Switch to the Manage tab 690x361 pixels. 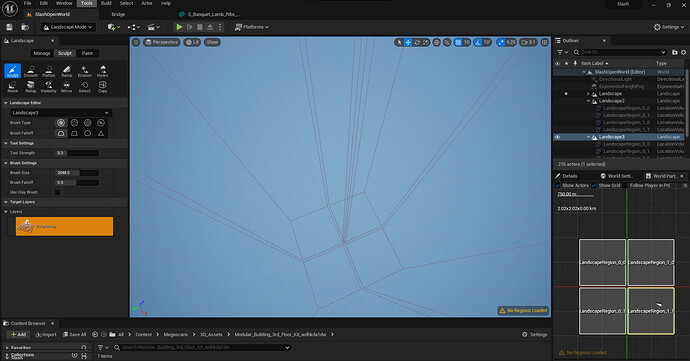tap(42, 53)
